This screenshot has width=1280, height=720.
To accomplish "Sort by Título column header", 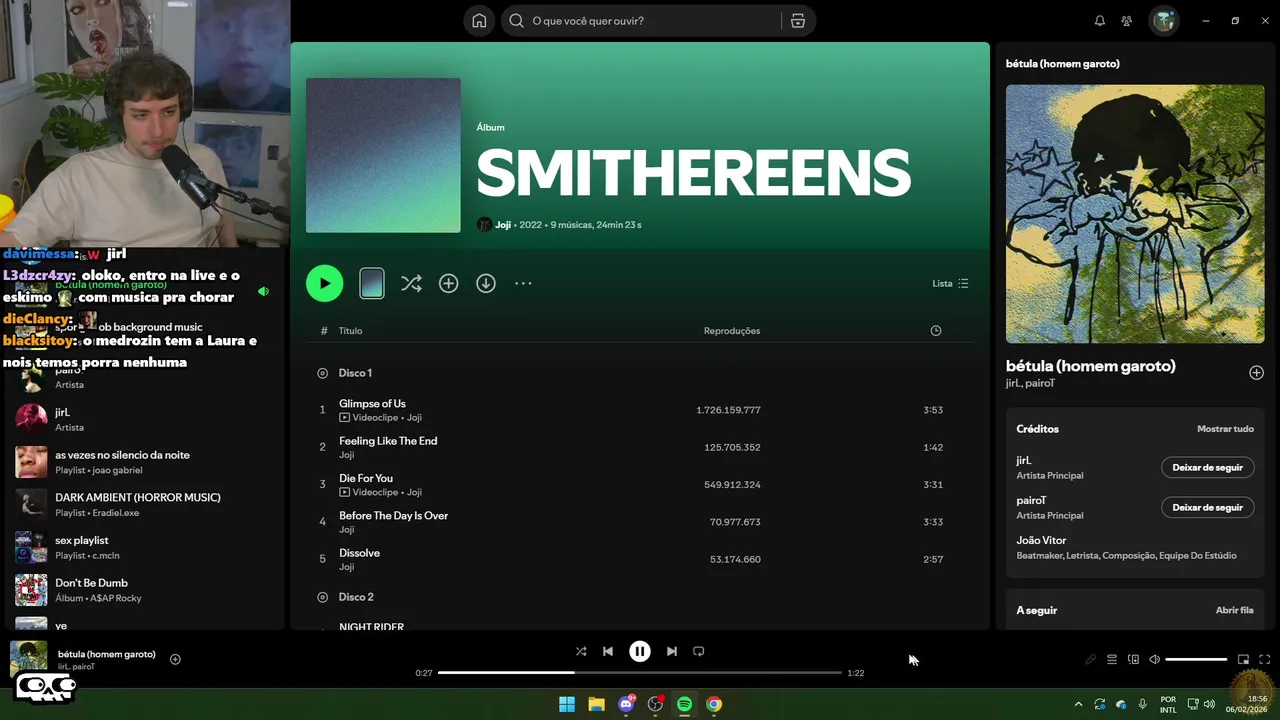I will point(350,331).
